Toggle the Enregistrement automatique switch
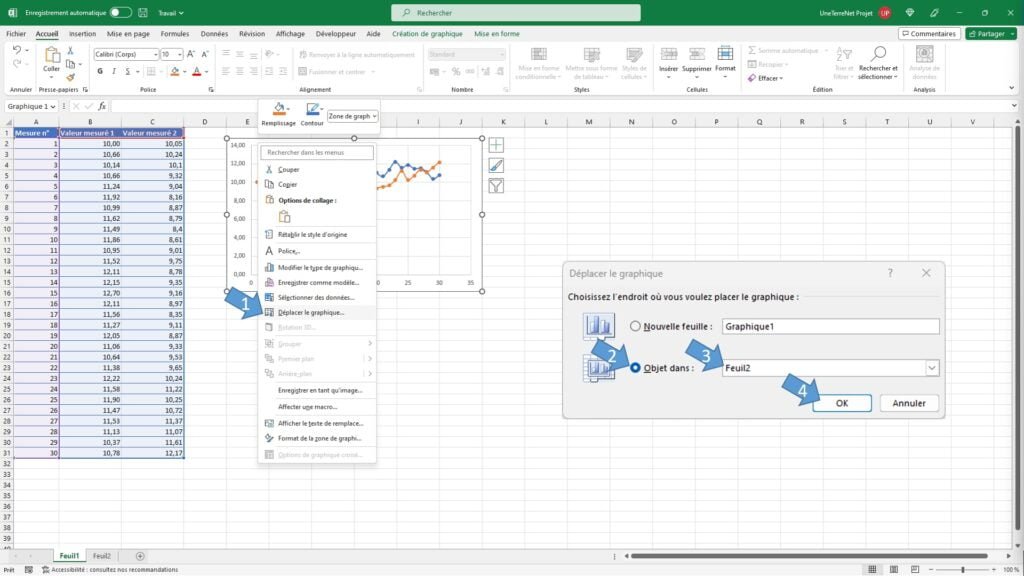 (x=120, y=12)
